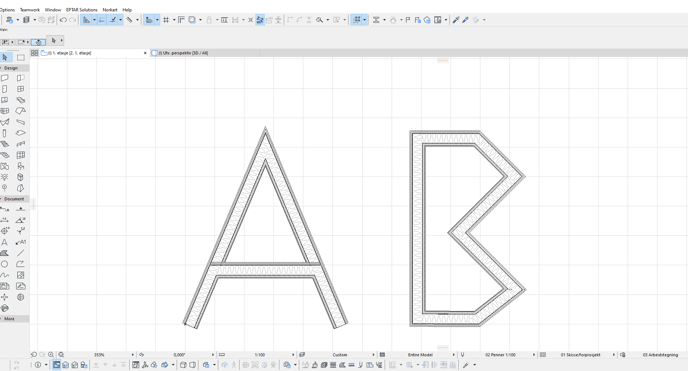The image size is (688, 371).
Task: Select the Marquee tool in the toolbox
Action: pos(21,57)
